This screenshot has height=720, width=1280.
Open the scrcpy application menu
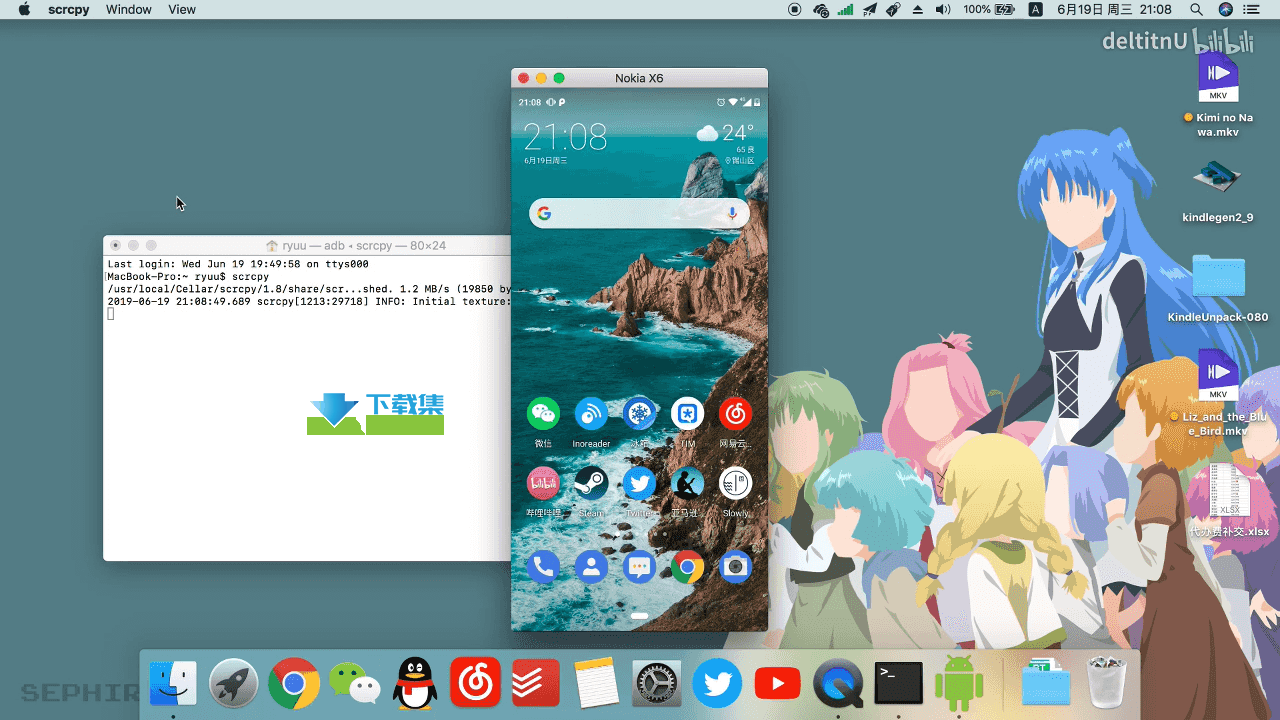(69, 9)
